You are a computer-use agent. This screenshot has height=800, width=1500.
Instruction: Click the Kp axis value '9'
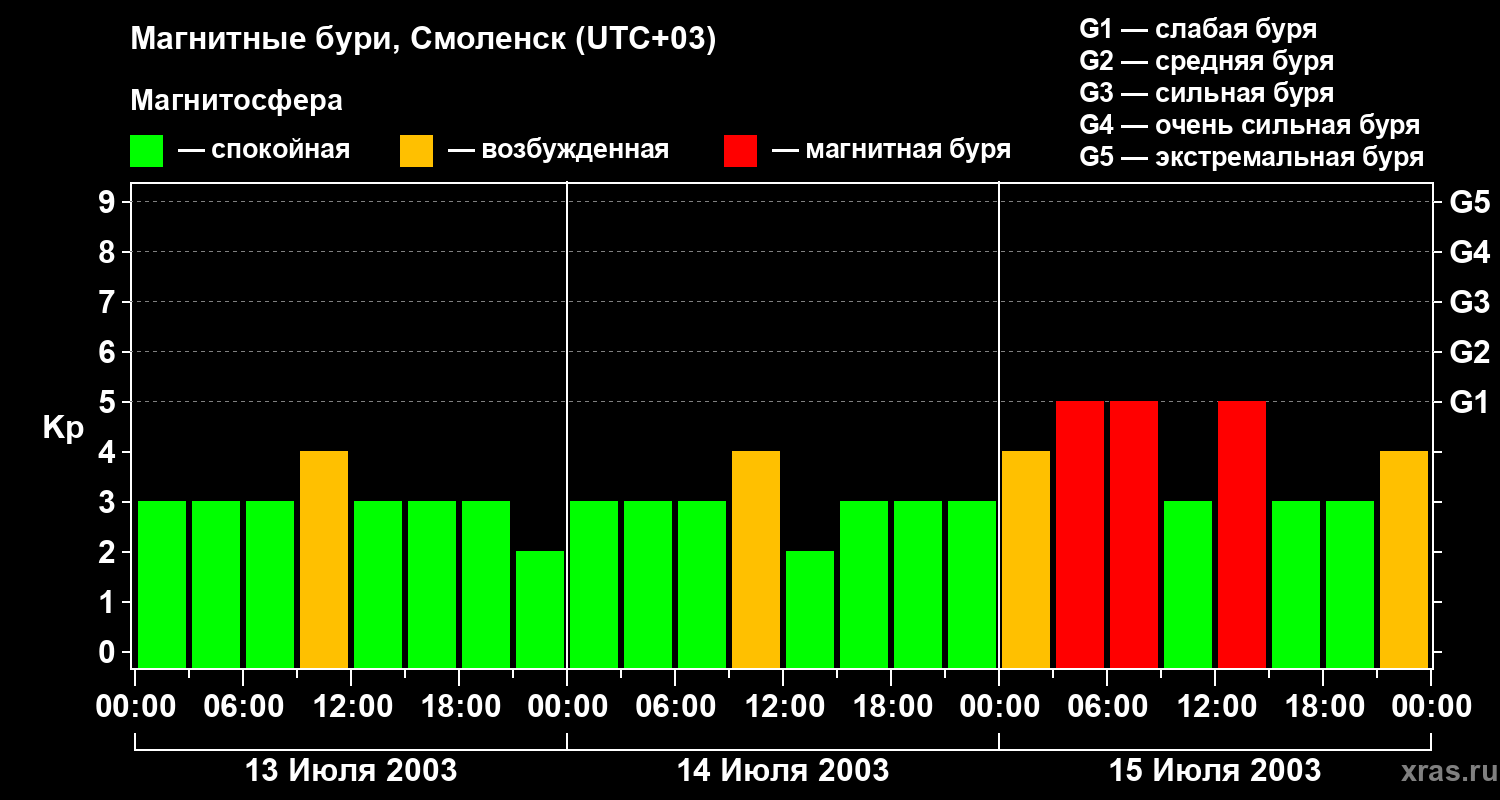coord(109,202)
